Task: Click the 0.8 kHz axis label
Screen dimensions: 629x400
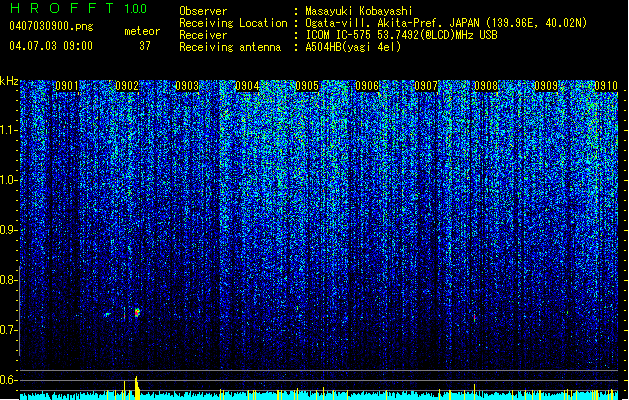Action: pos(8,280)
